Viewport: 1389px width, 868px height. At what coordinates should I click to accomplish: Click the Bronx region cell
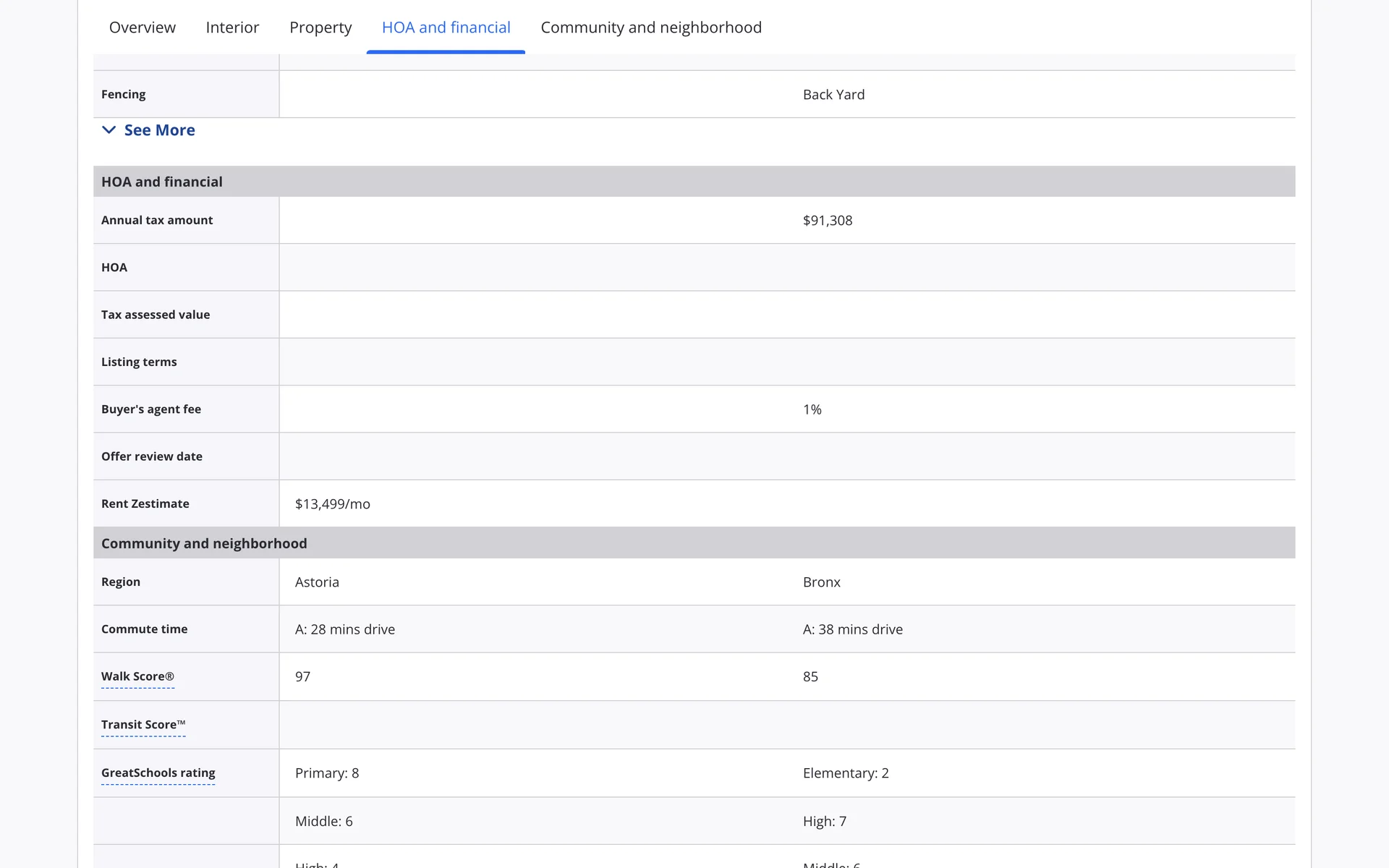coord(821,582)
